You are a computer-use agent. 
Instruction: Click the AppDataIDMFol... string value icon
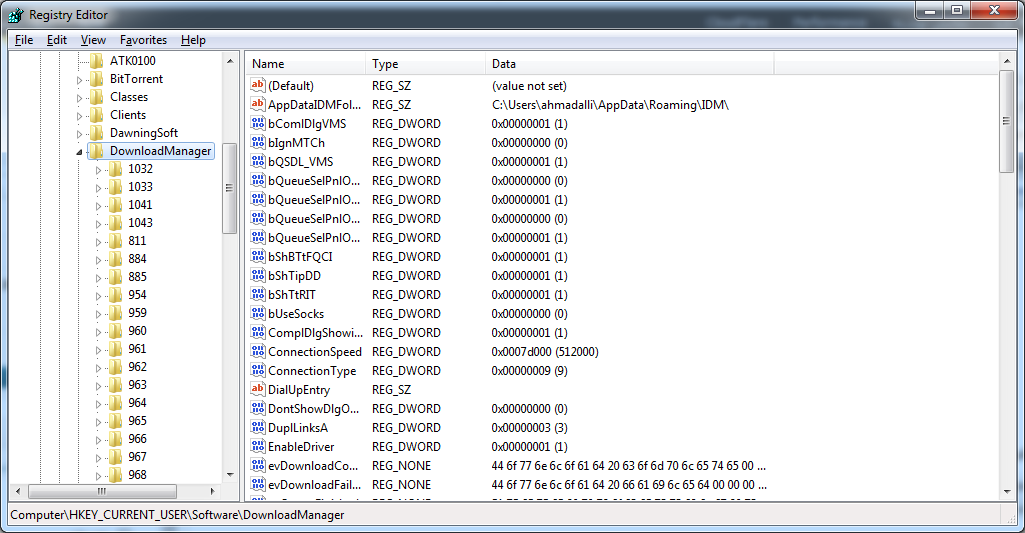click(x=258, y=104)
